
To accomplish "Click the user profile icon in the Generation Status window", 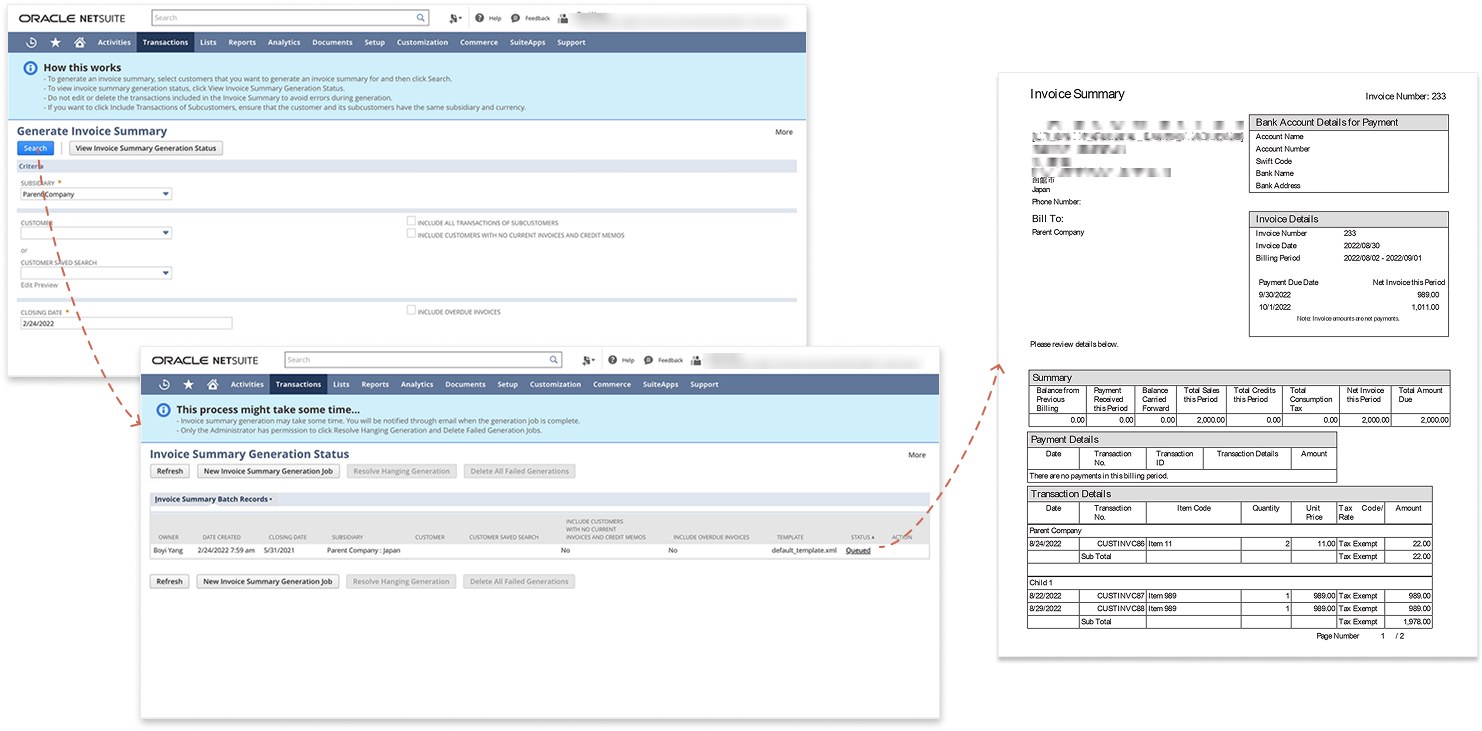I will [x=696, y=360].
